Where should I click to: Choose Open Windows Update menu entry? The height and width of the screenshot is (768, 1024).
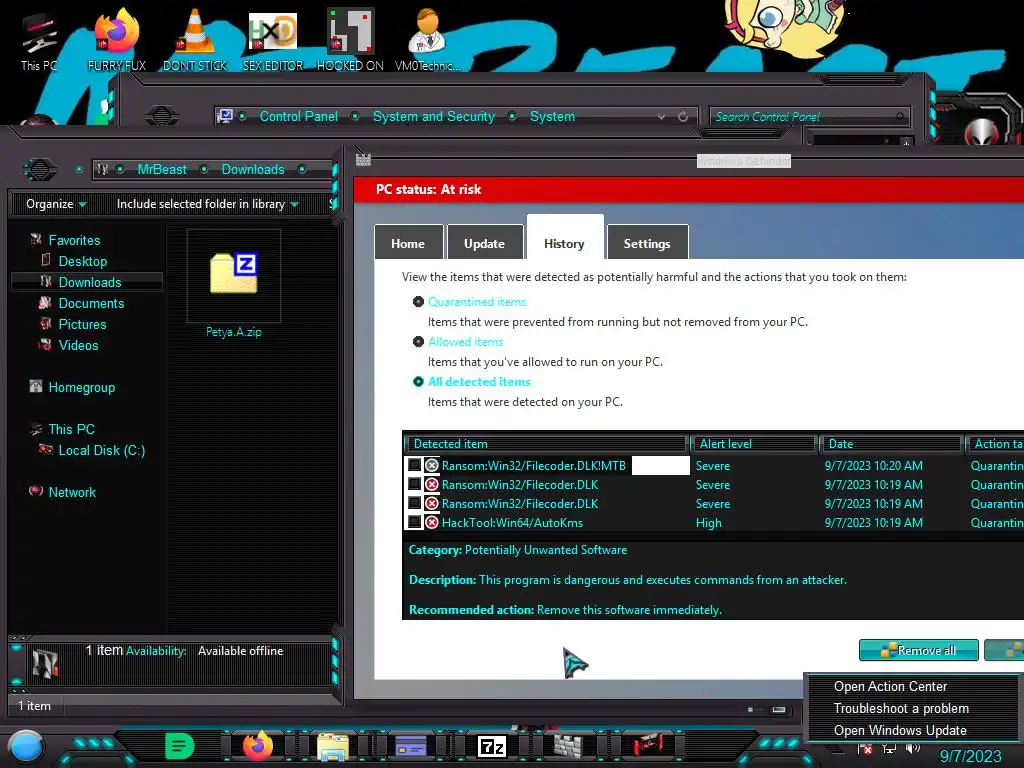pos(900,731)
